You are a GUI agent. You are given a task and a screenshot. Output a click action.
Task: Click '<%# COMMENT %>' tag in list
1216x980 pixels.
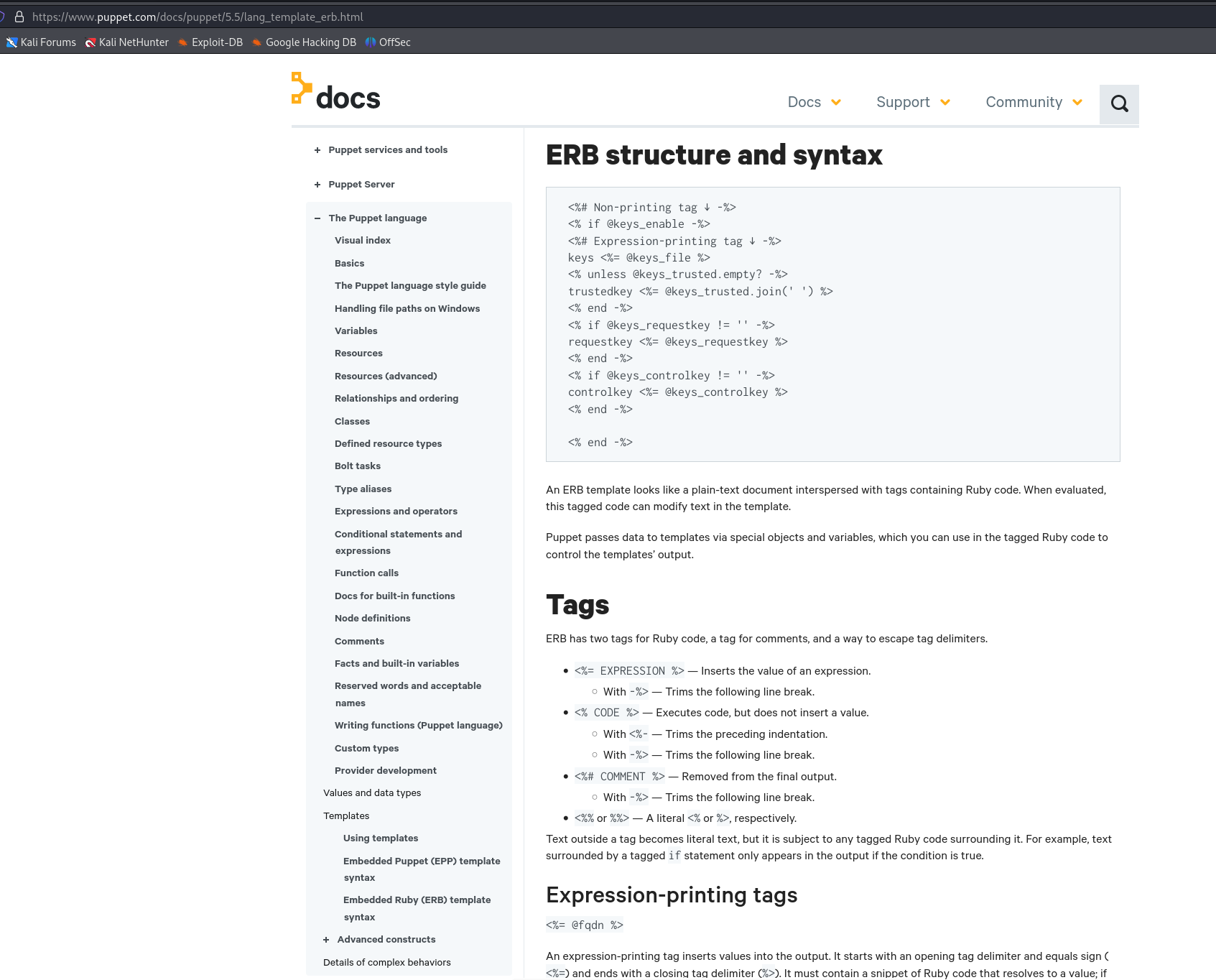click(x=619, y=777)
